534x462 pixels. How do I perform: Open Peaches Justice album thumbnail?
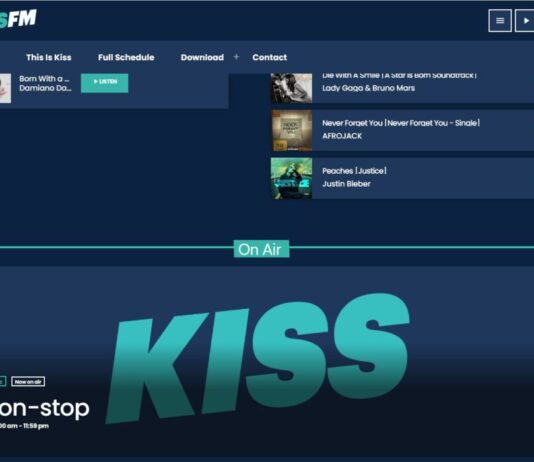pos(292,178)
